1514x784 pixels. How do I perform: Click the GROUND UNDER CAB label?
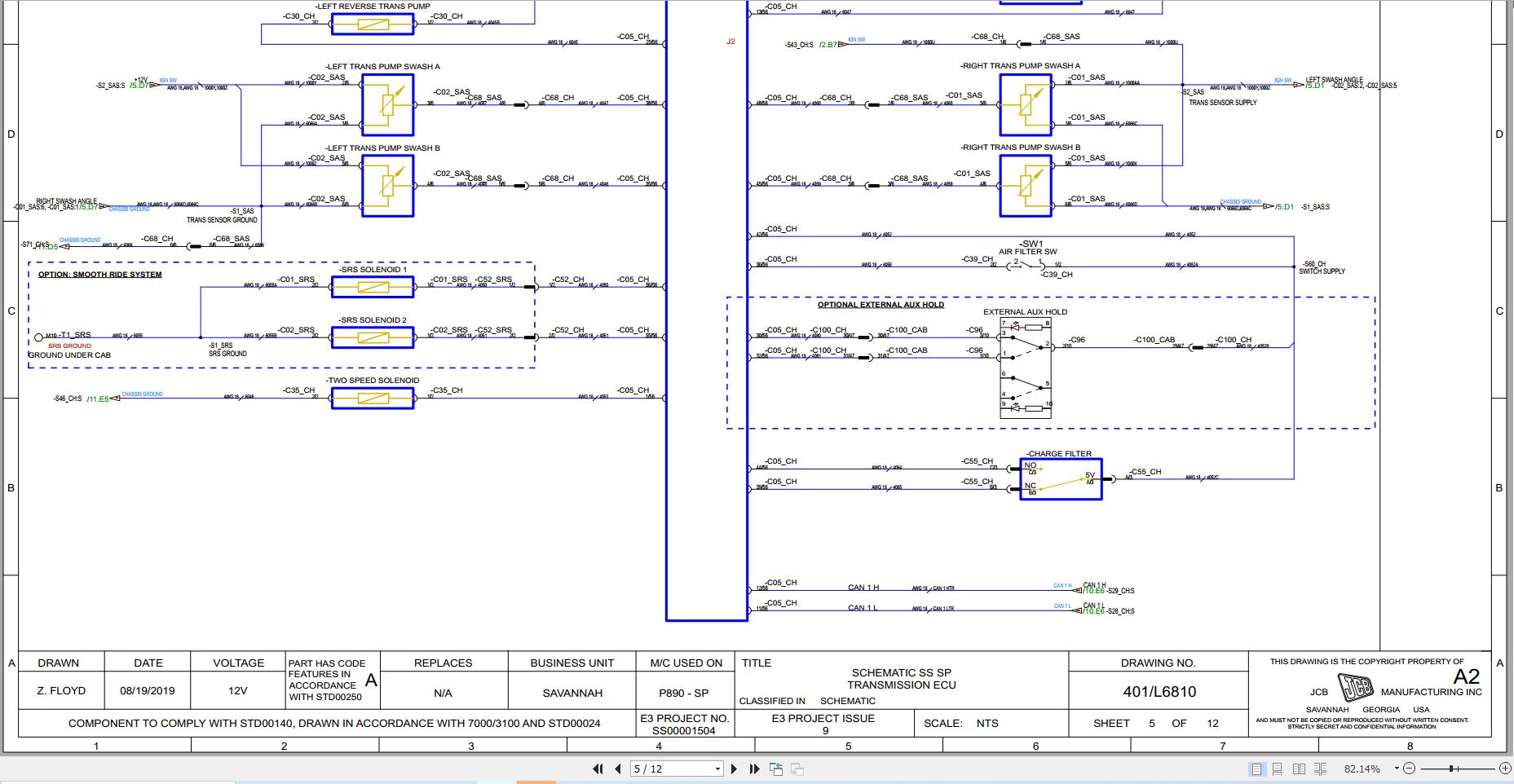pyautogui.click(x=69, y=355)
